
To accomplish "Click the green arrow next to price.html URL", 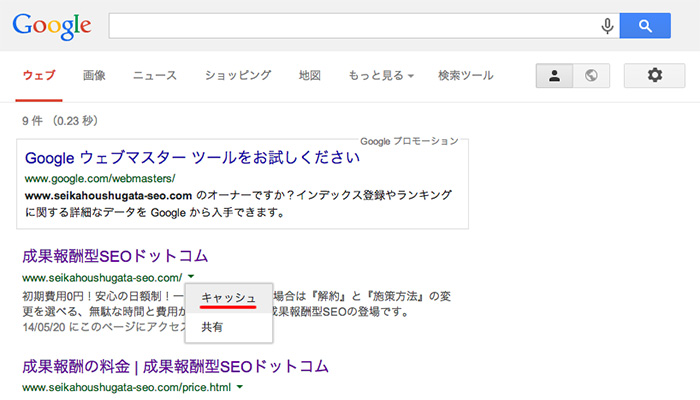I will pos(240,387).
